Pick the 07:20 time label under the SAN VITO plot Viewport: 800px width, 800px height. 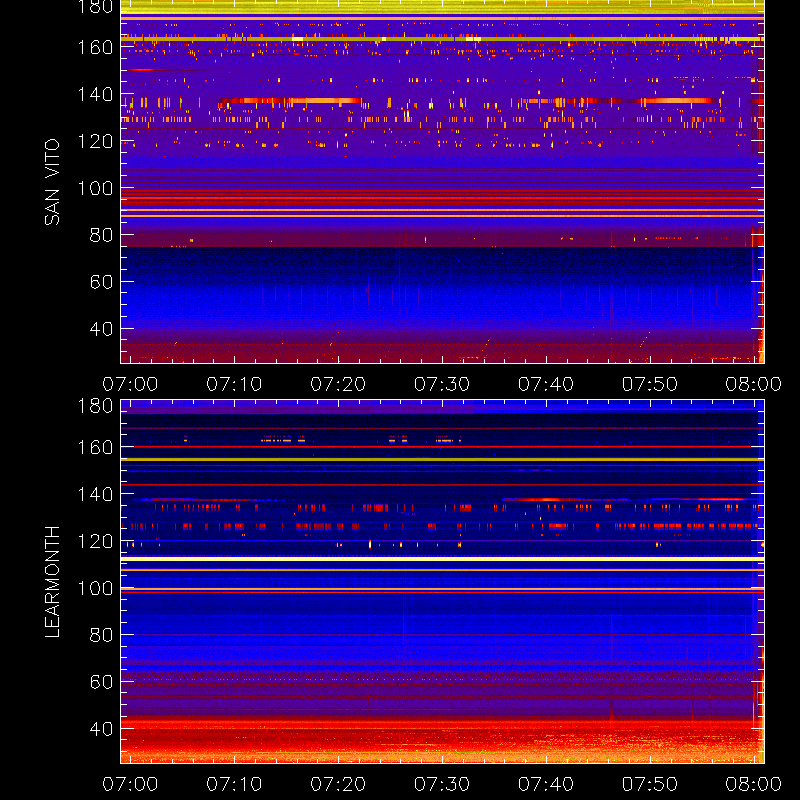point(338,384)
